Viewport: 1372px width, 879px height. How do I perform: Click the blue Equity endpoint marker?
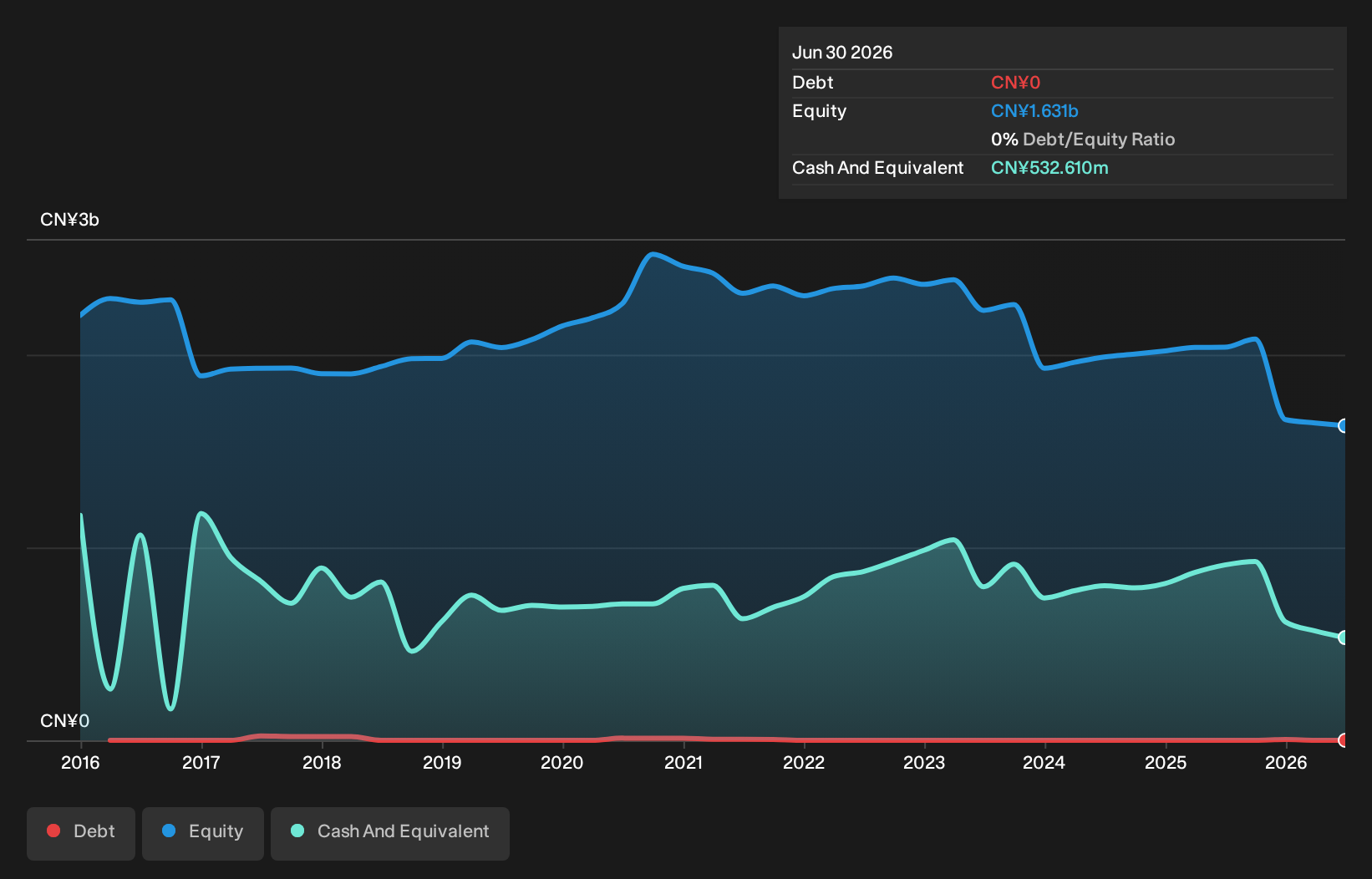1344,425
